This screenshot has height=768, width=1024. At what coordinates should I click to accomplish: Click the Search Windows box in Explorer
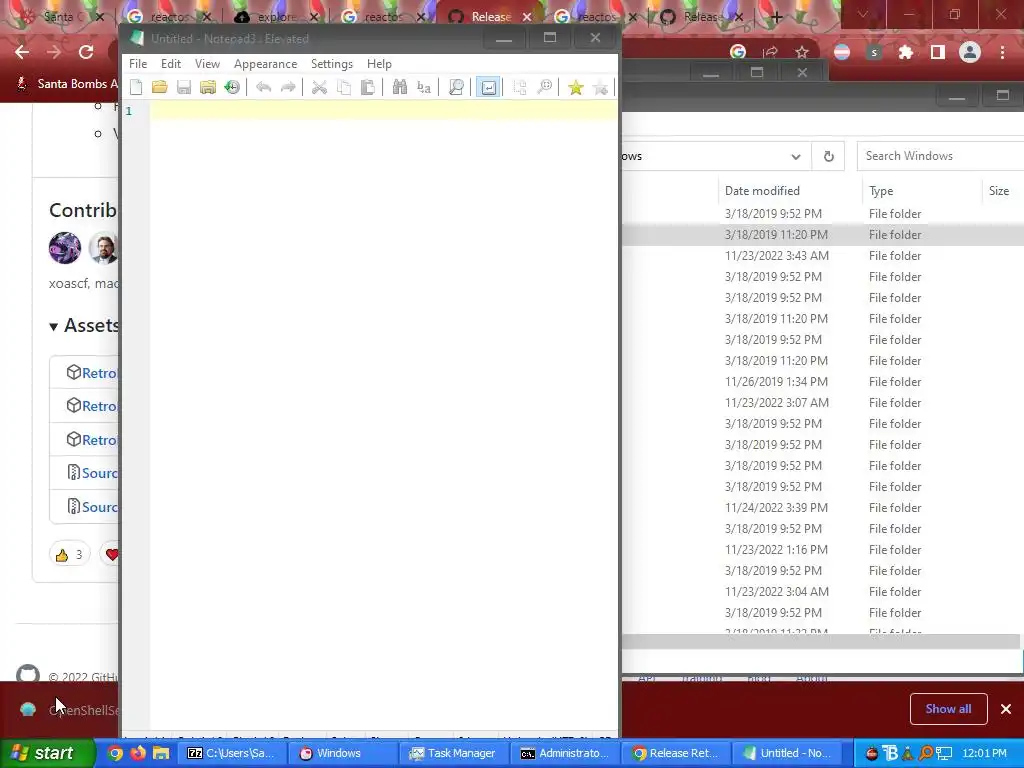point(940,156)
